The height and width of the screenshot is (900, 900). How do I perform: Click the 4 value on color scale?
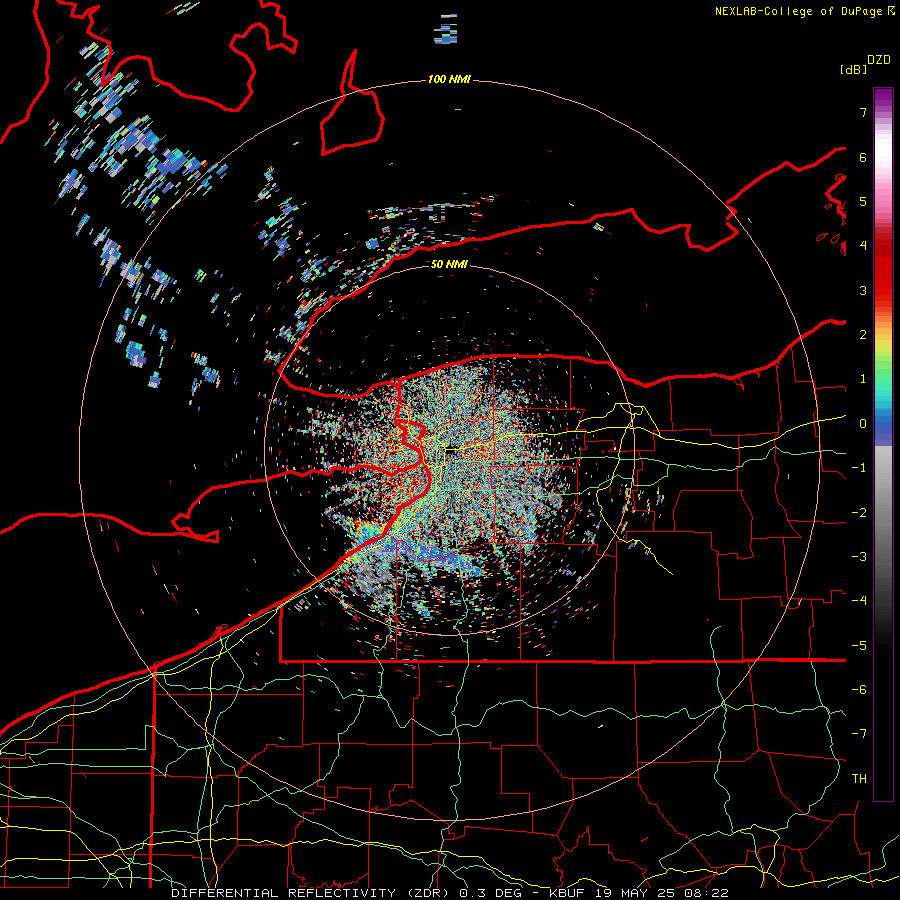click(x=863, y=246)
